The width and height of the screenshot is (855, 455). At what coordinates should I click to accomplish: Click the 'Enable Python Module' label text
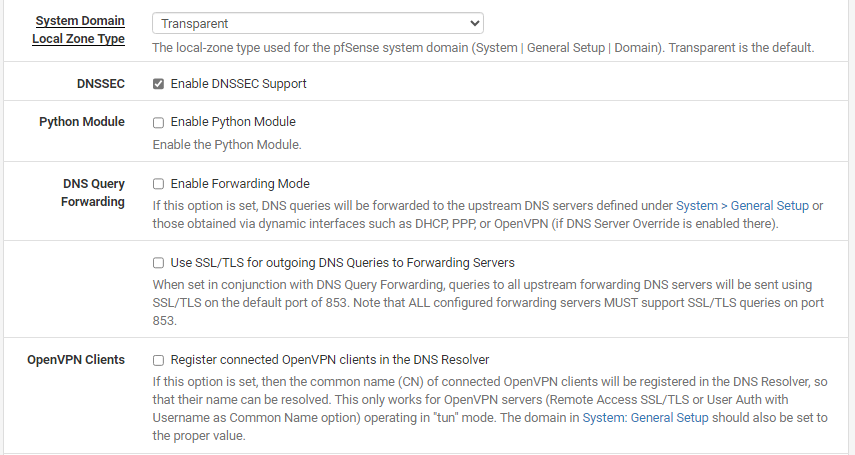(x=233, y=122)
